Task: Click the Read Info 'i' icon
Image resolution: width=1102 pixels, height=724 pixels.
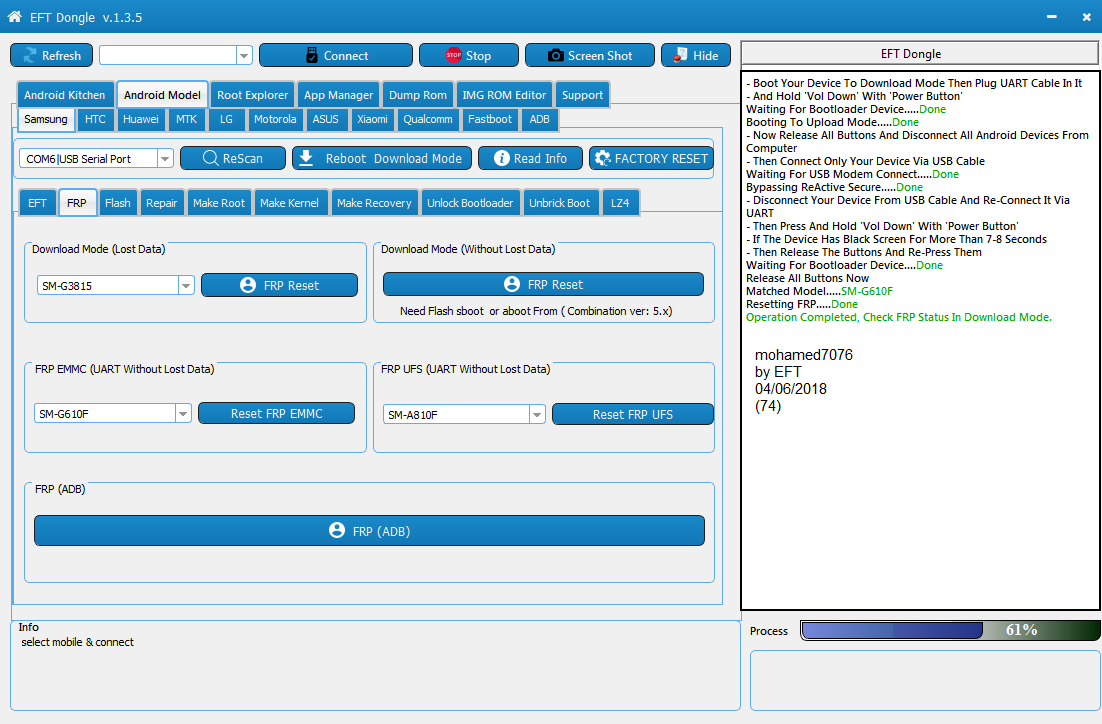Action: point(501,158)
